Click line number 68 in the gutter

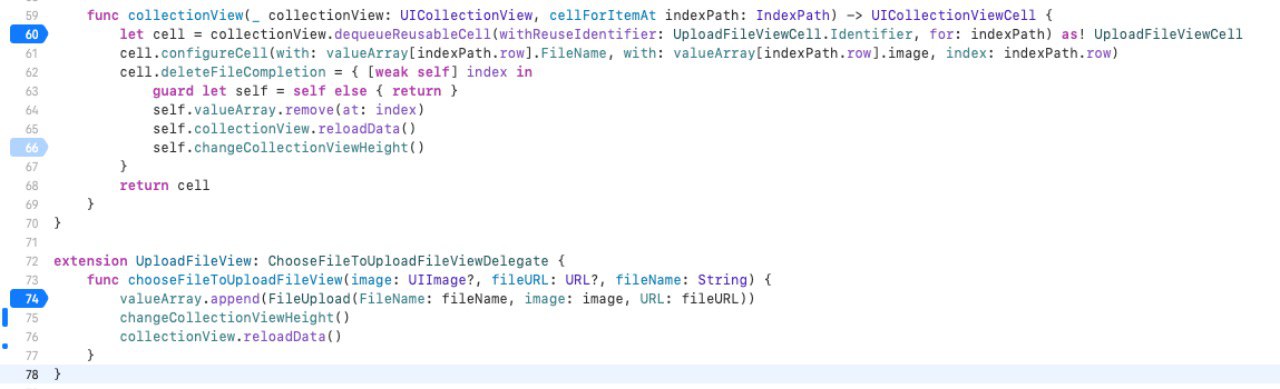[31, 186]
